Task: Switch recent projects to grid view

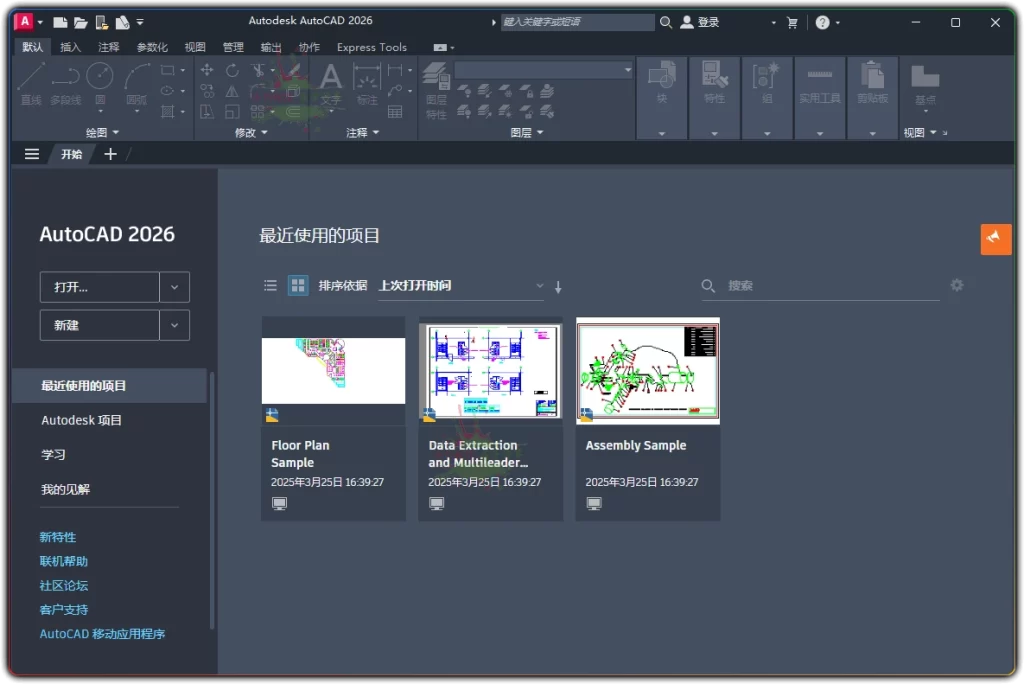Action: coord(298,285)
